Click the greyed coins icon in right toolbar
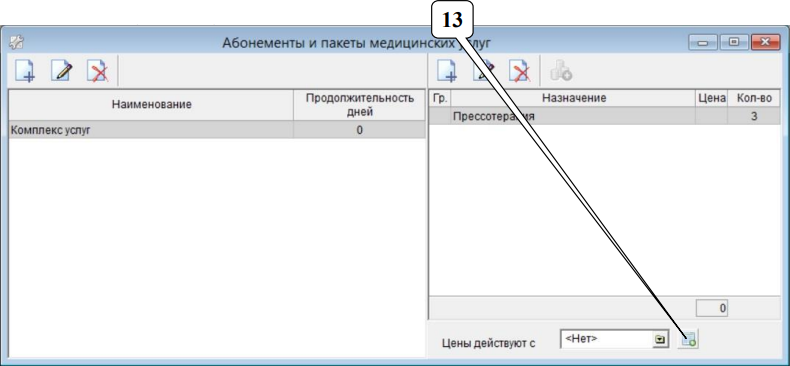 [560, 71]
